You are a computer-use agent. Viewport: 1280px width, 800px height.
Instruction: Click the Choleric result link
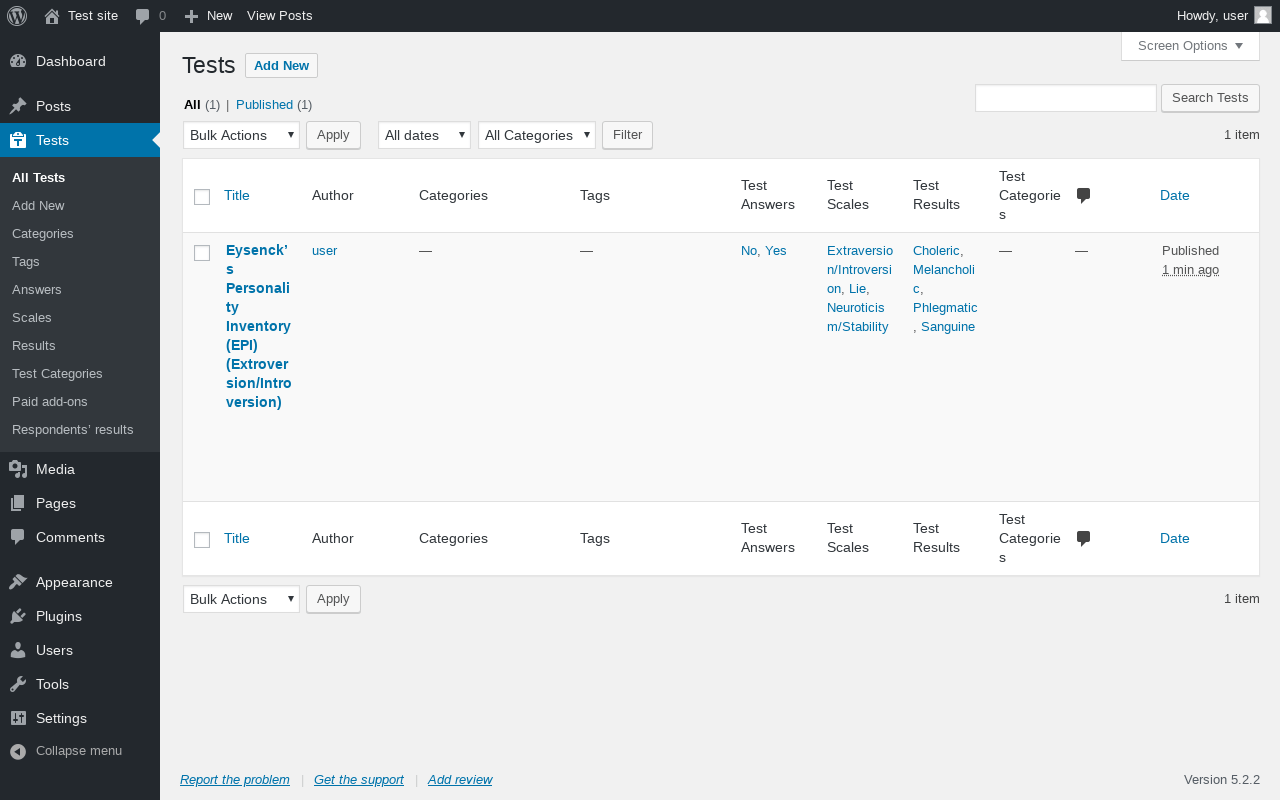tap(936, 250)
